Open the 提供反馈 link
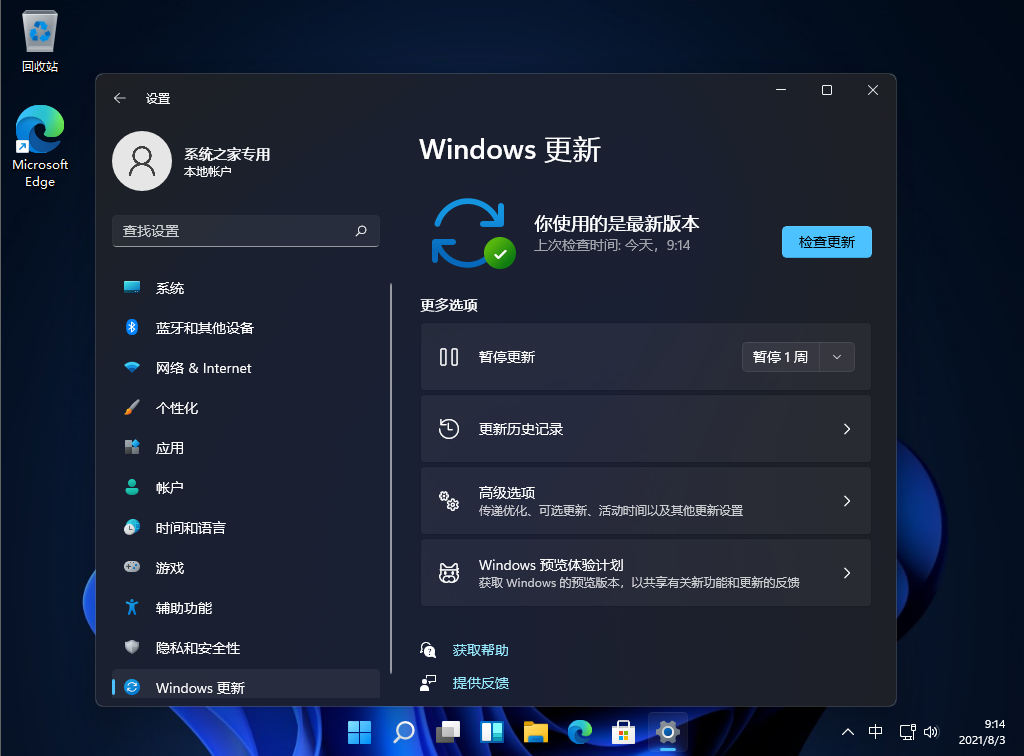This screenshot has width=1024, height=756. coord(480,683)
